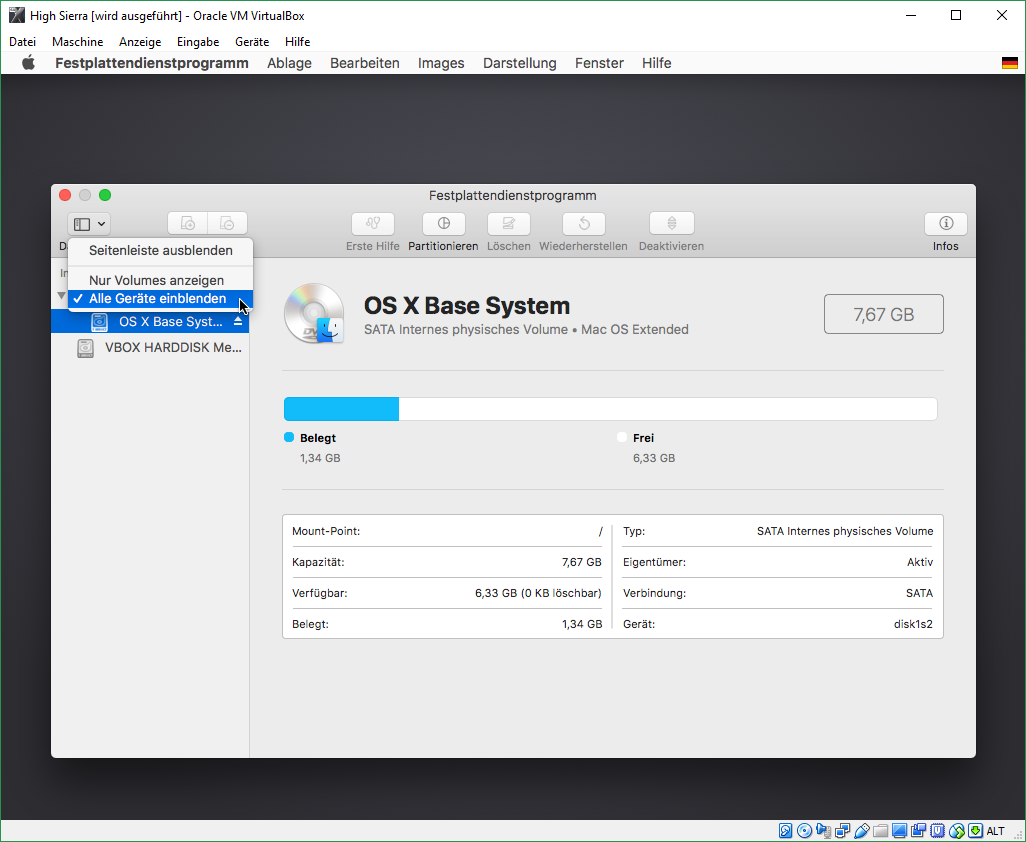Open the Darstellung menu
The height and width of the screenshot is (842, 1026).
point(520,63)
